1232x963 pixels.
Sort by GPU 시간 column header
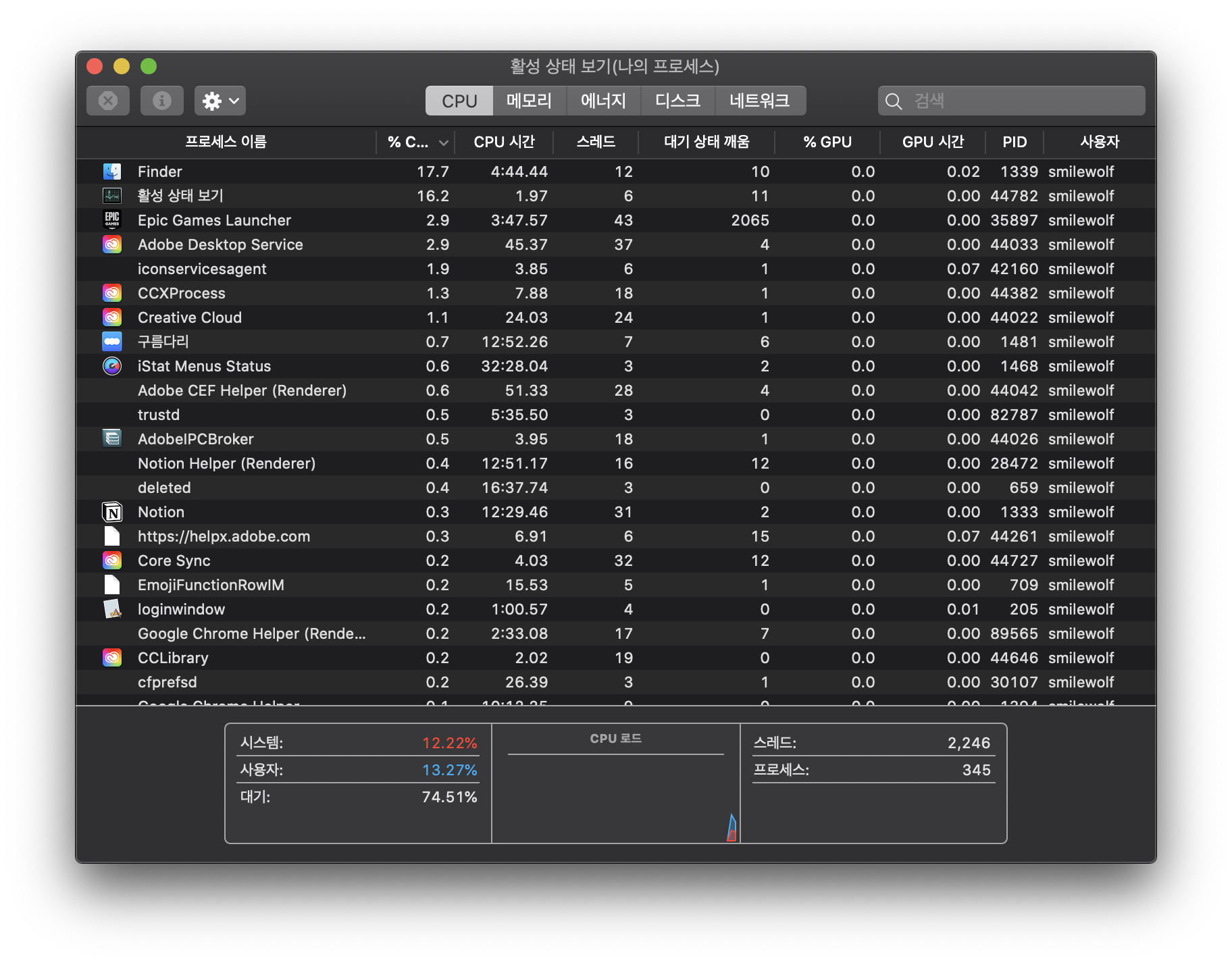pos(933,142)
